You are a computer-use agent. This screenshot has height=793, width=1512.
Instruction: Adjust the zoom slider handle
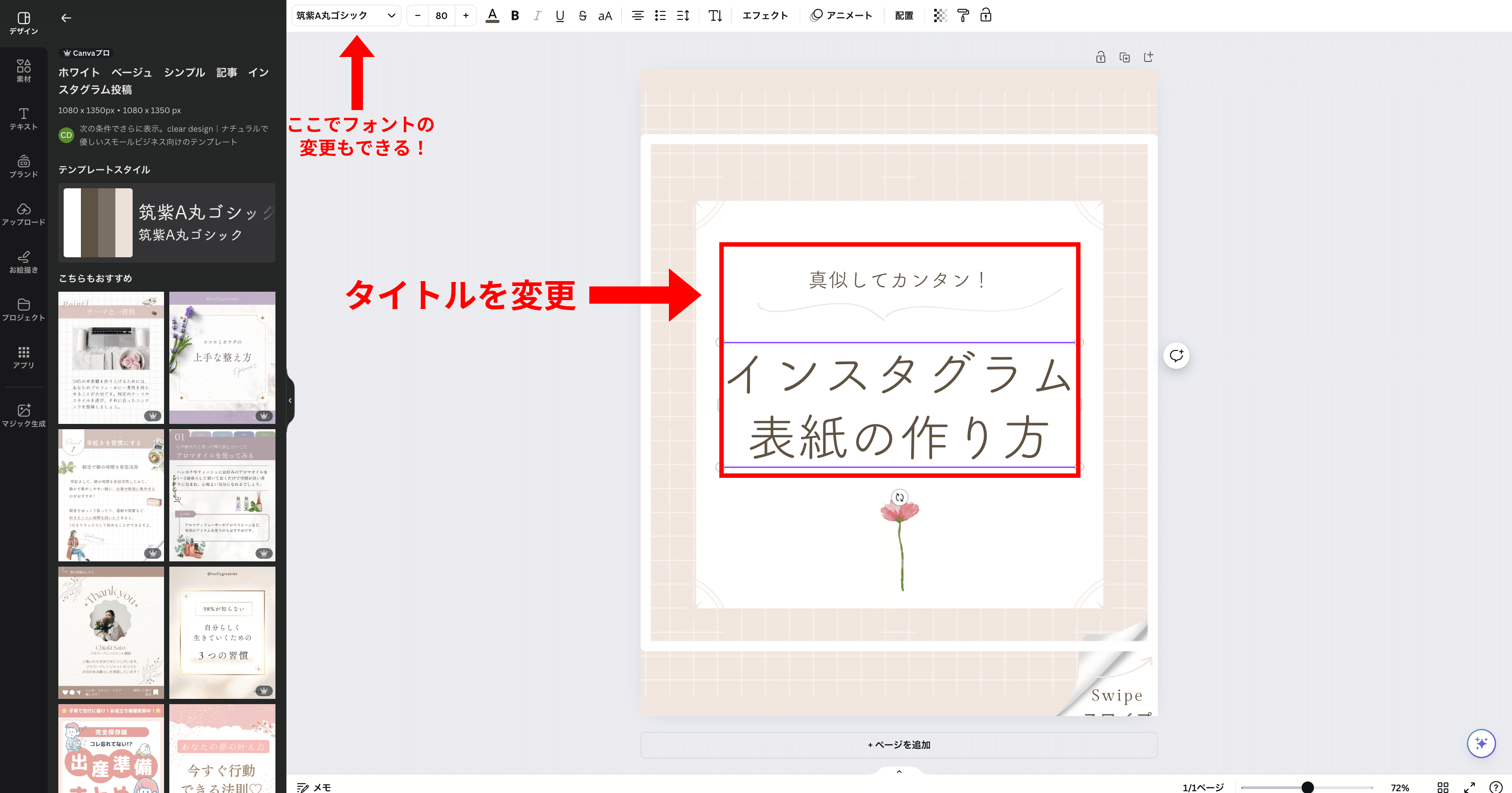pos(1307,787)
